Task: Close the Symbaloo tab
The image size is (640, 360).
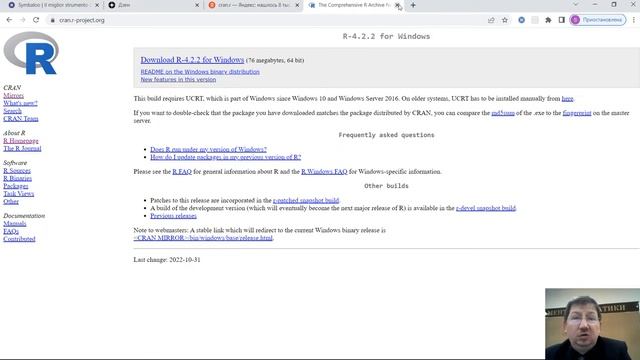Action: click(97, 5)
